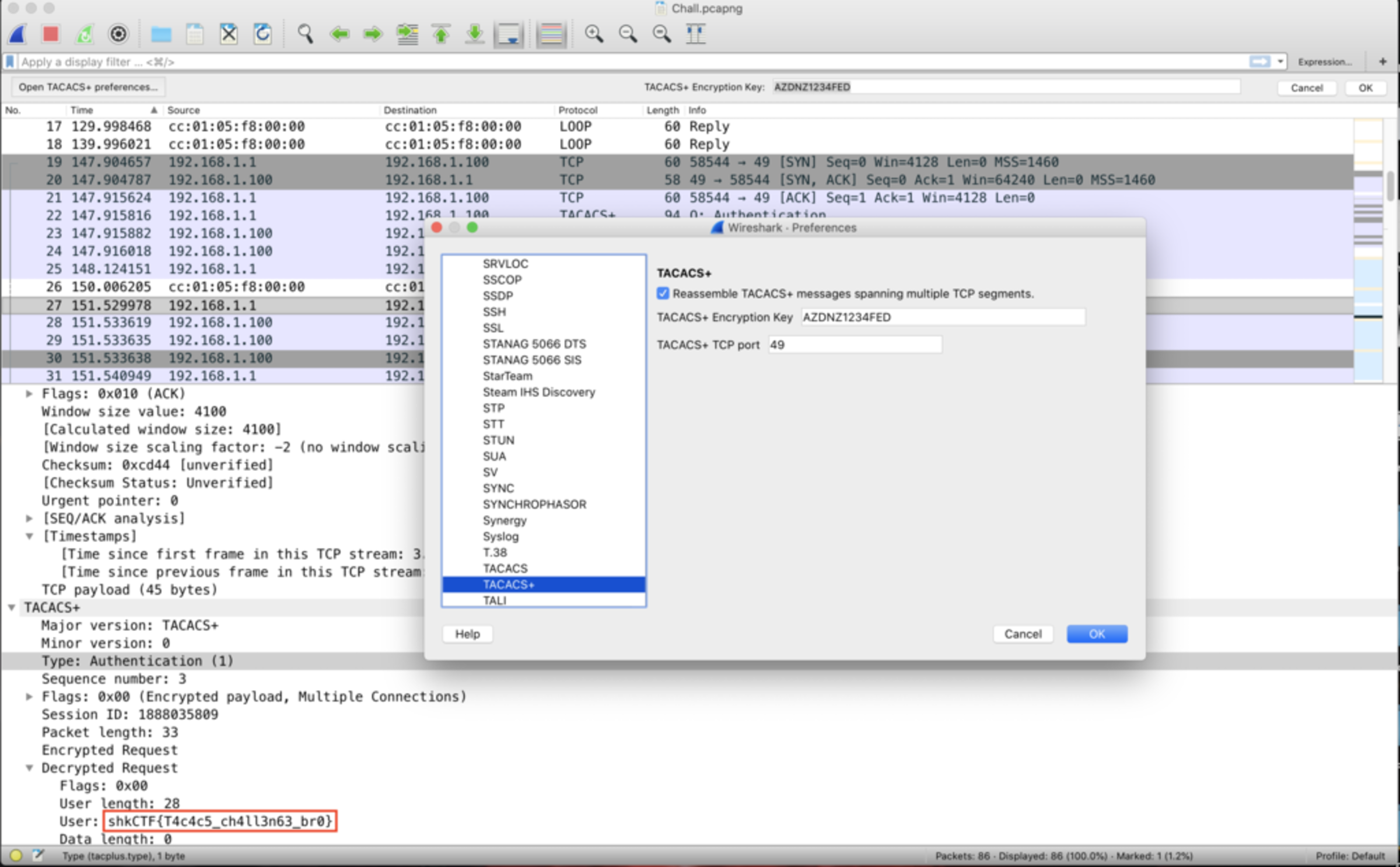Zoom in main window text

pos(594,34)
